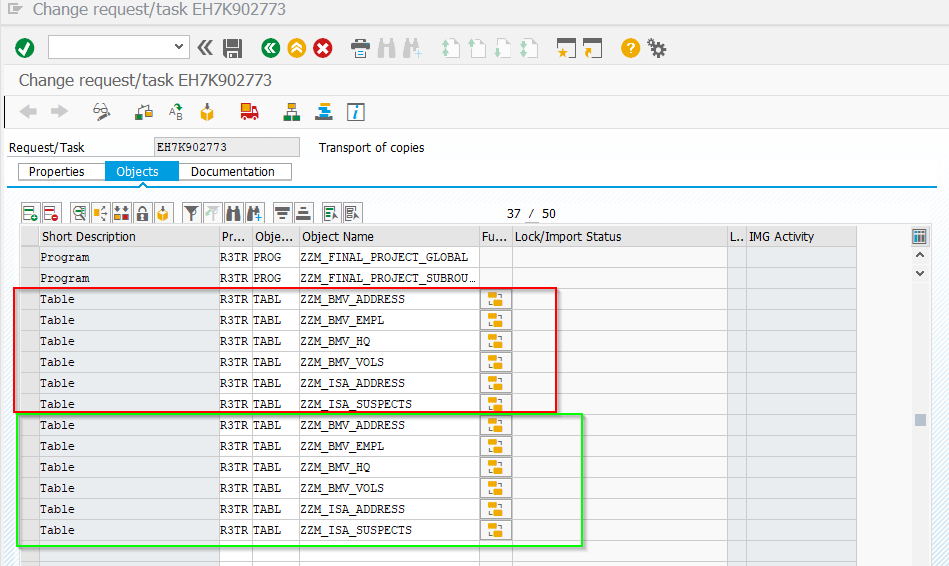Click the Obje... object type column header
The height and width of the screenshot is (566, 949).
(x=275, y=237)
